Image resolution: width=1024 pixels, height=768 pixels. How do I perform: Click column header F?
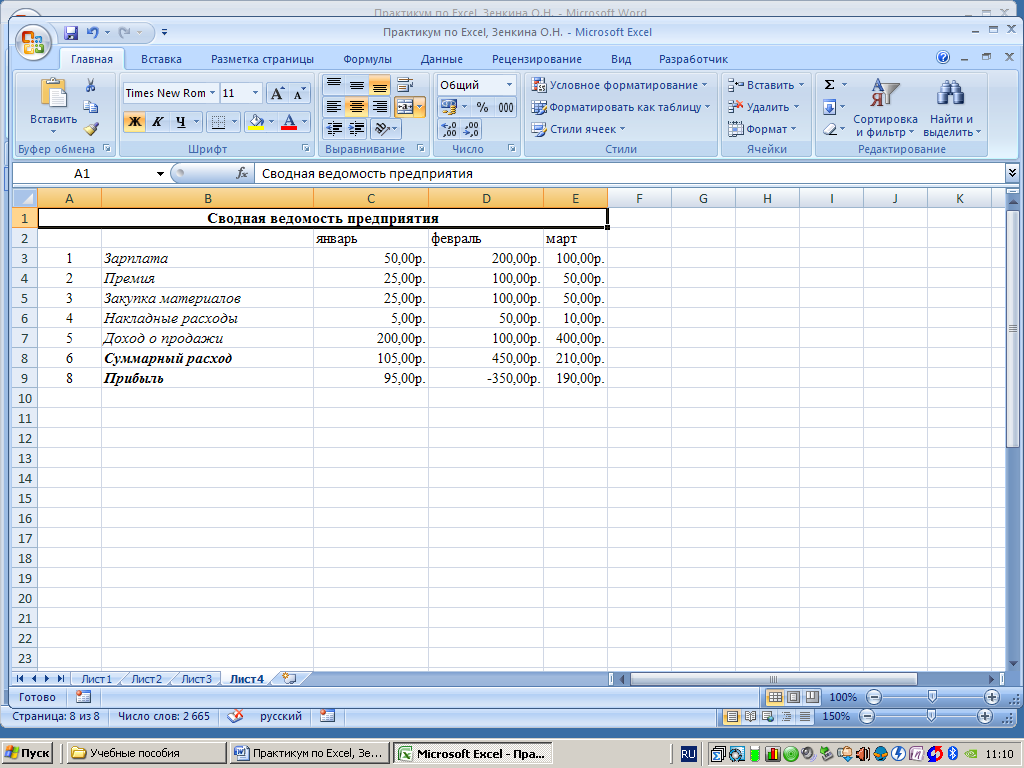pyautogui.click(x=639, y=199)
